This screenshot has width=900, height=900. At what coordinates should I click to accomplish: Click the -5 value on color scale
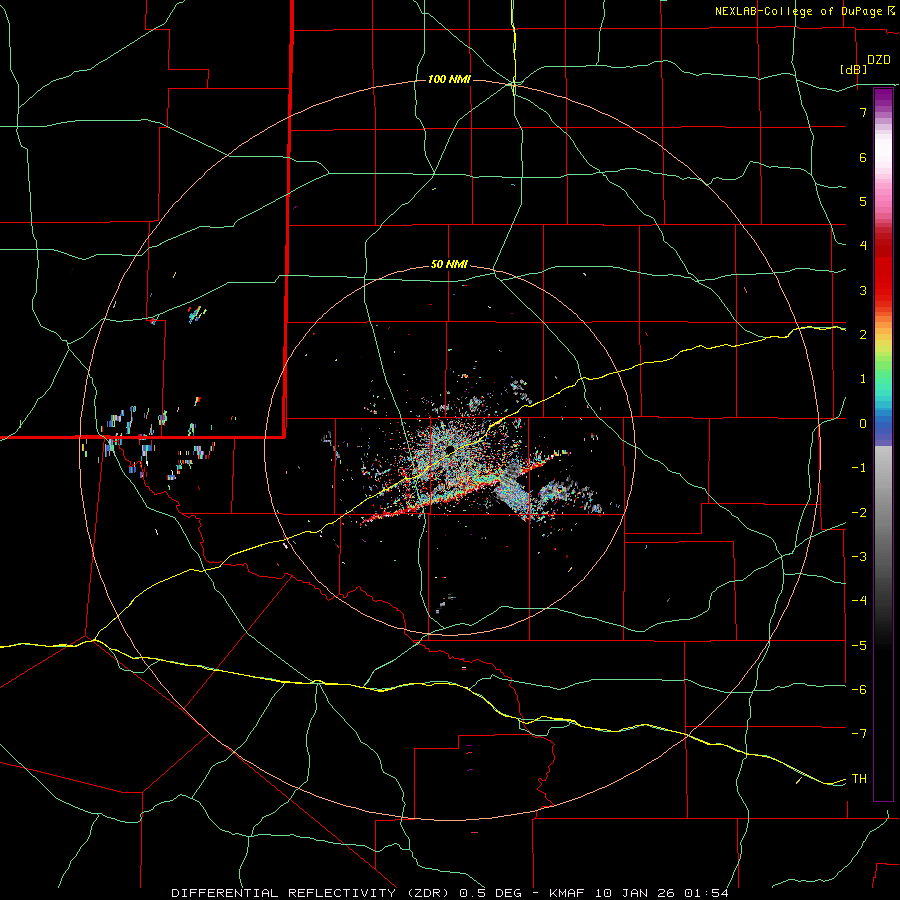pyautogui.click(x=859, y=646)
